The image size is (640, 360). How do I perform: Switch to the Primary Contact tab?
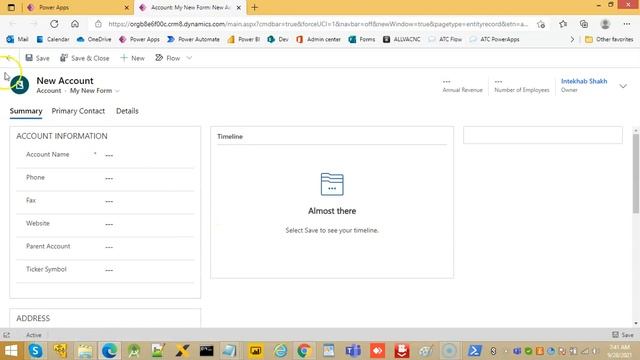click(x=78, y=111)
